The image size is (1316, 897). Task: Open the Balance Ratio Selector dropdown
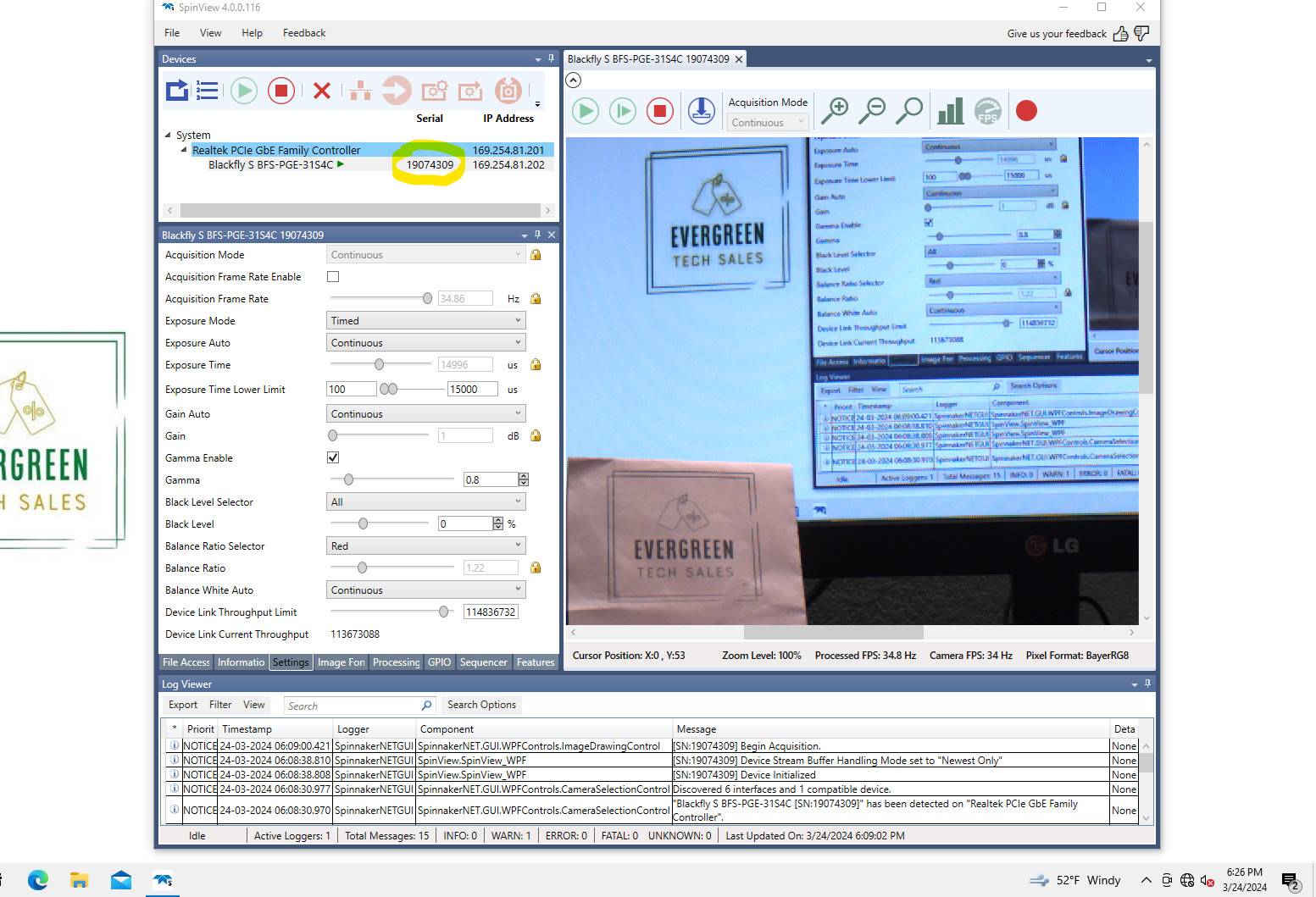click(426, 545)
